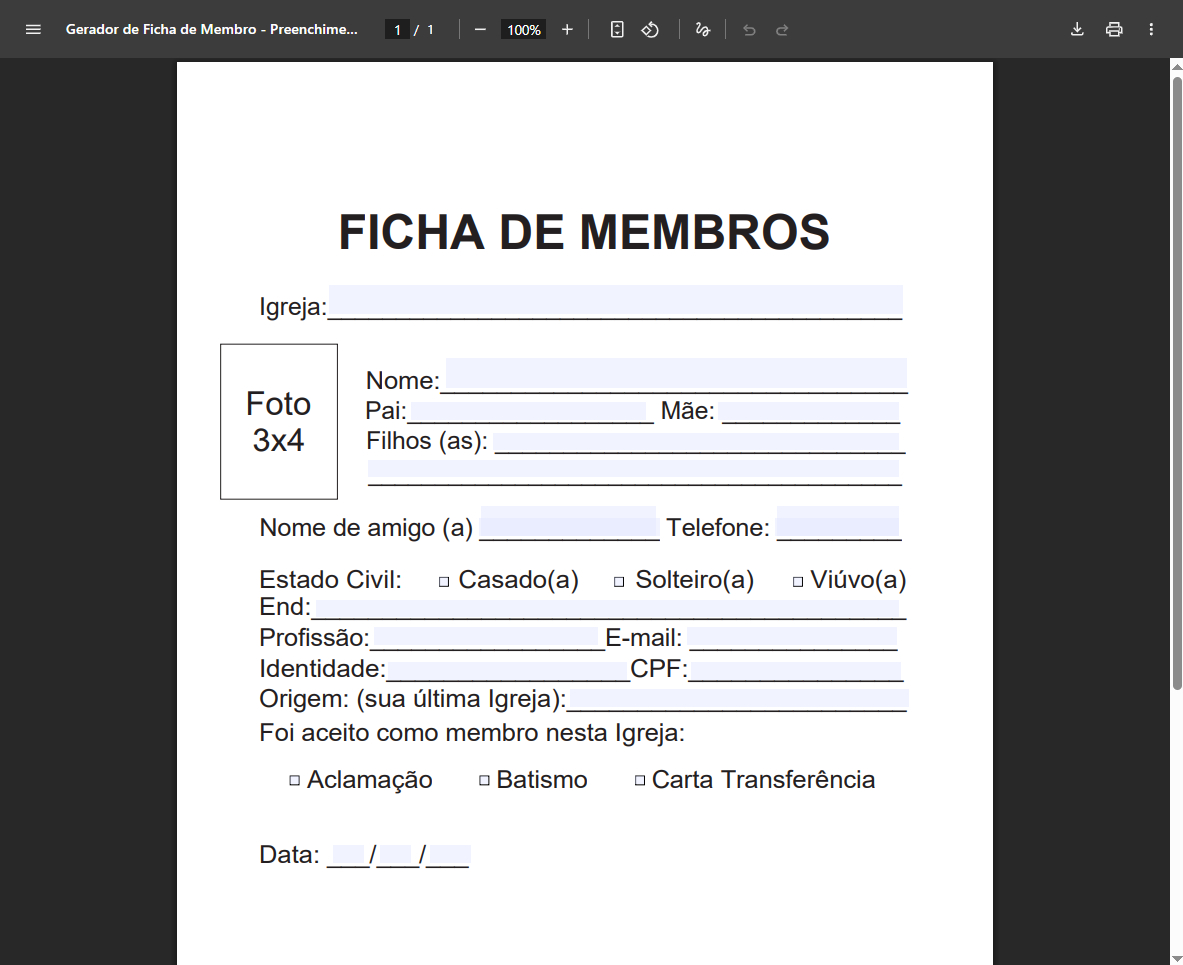Click the Igreja input field

[615, 300]
